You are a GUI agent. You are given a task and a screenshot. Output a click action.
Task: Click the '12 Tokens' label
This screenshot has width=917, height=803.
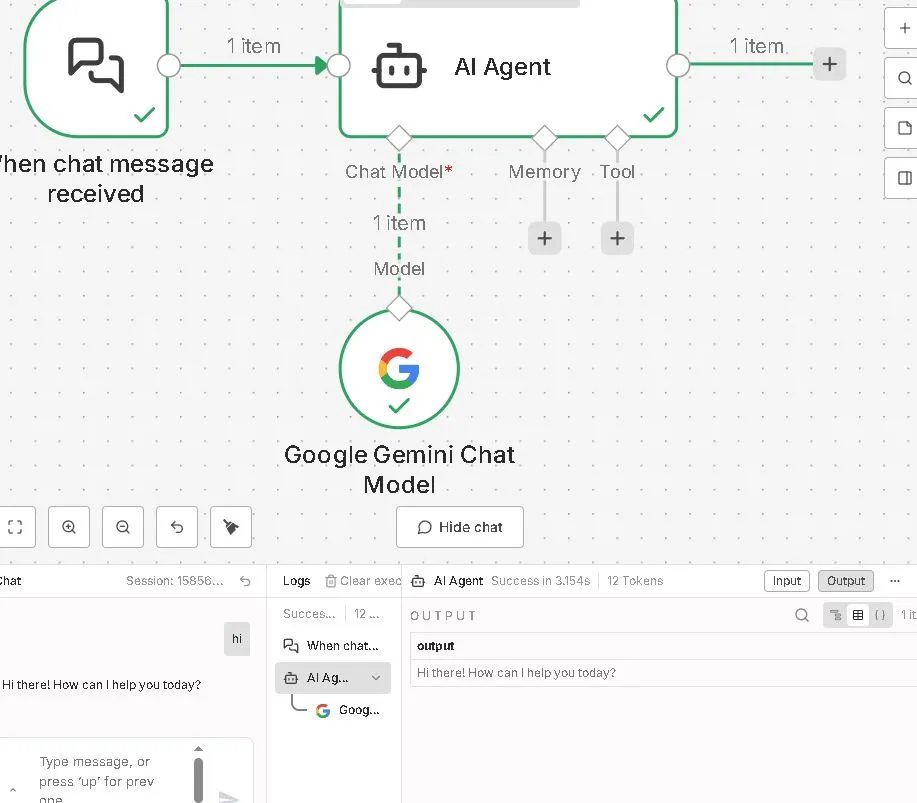[x=635, y=581]
